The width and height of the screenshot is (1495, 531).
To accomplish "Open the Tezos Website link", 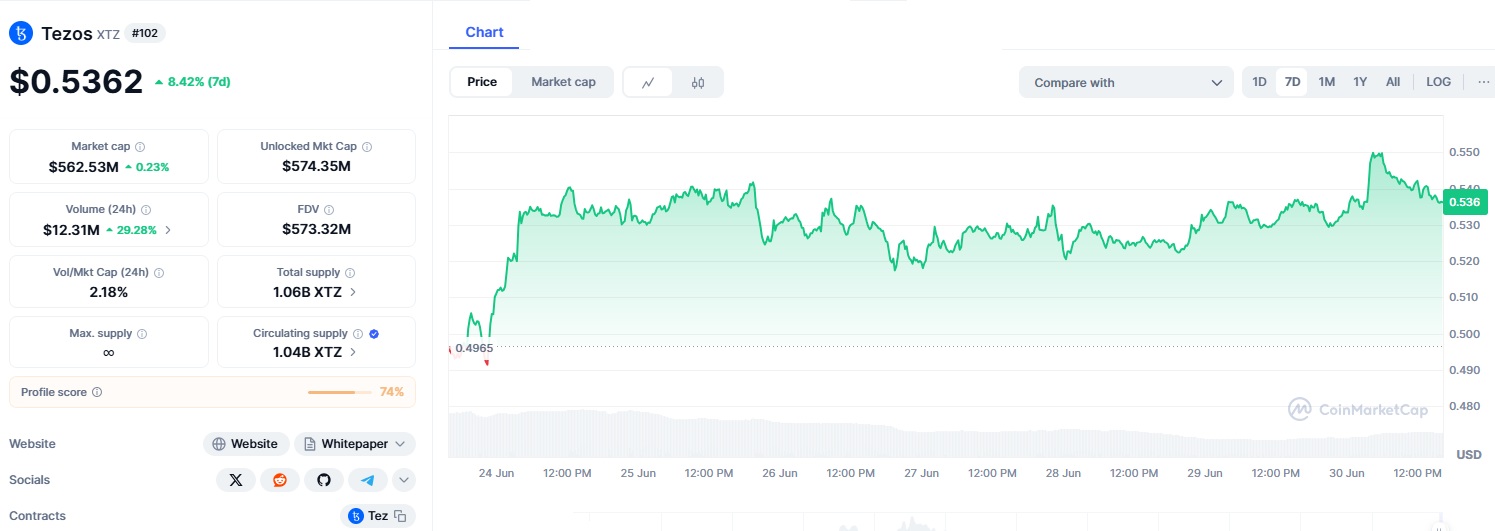I will [x=246, y=444].
